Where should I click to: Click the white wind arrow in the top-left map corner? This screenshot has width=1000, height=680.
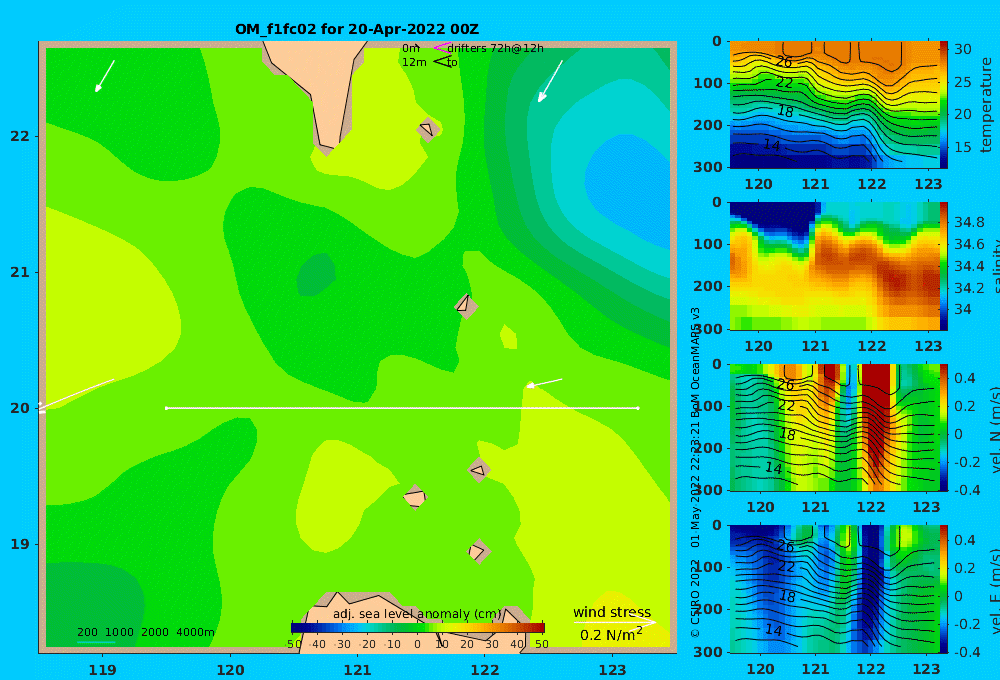(x=105, y=76)
